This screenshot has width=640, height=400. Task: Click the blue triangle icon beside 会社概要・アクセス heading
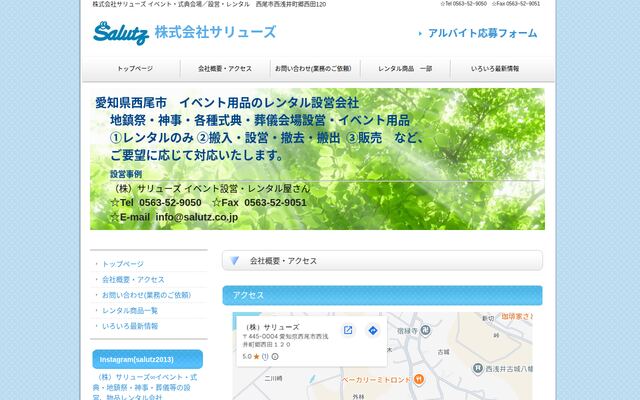[x=235, y=260]
